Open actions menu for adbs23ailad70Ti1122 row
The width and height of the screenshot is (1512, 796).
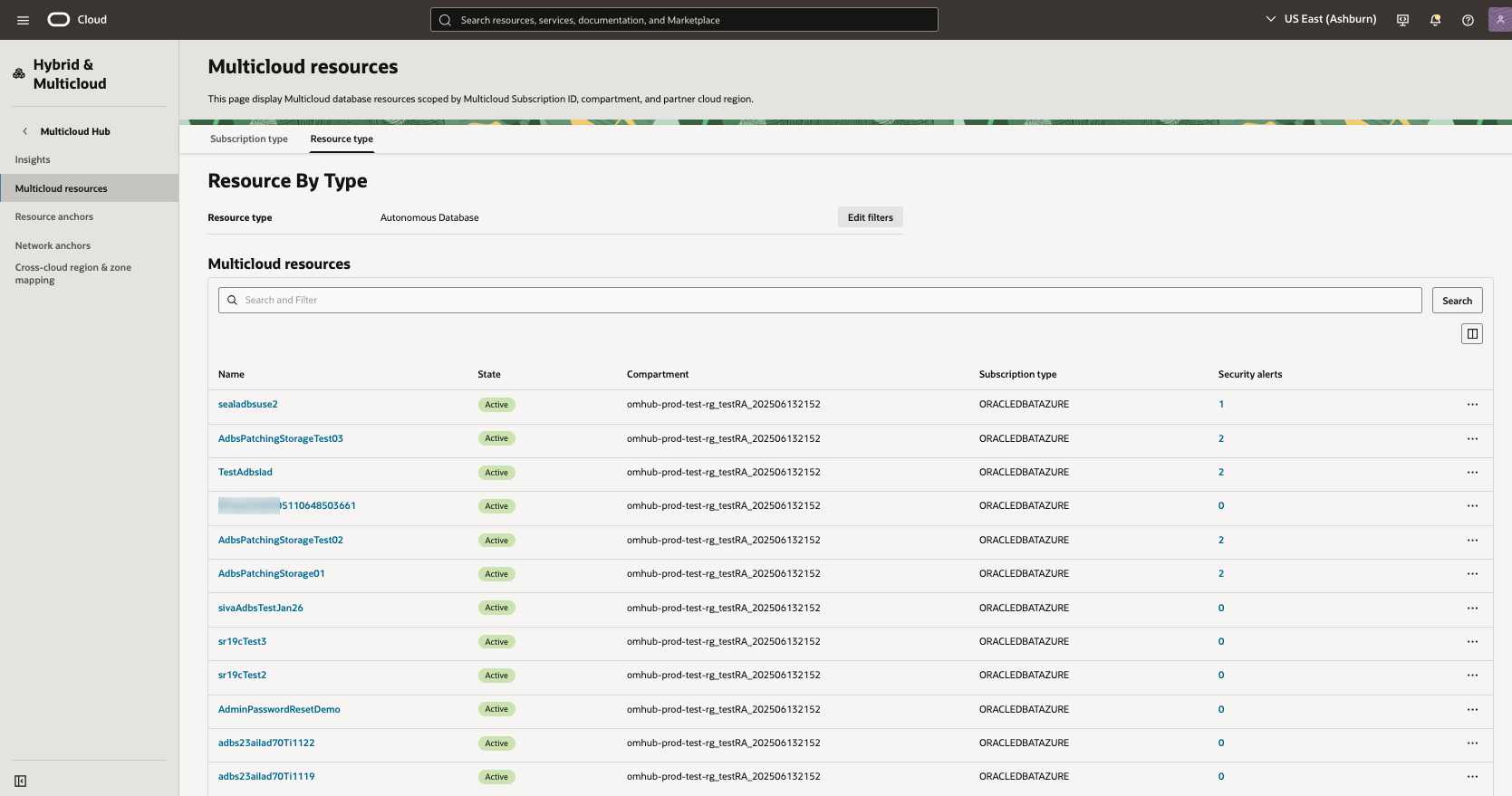click(x=1472, y=743)
